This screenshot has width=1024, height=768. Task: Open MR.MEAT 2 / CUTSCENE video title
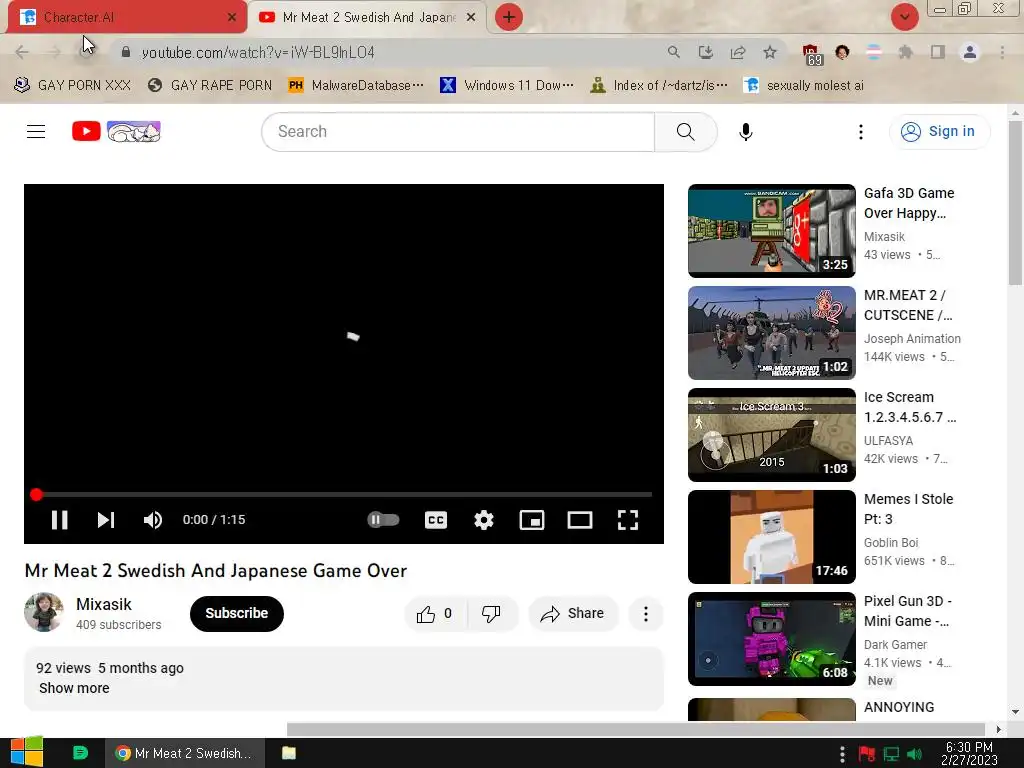click(908, 305)
